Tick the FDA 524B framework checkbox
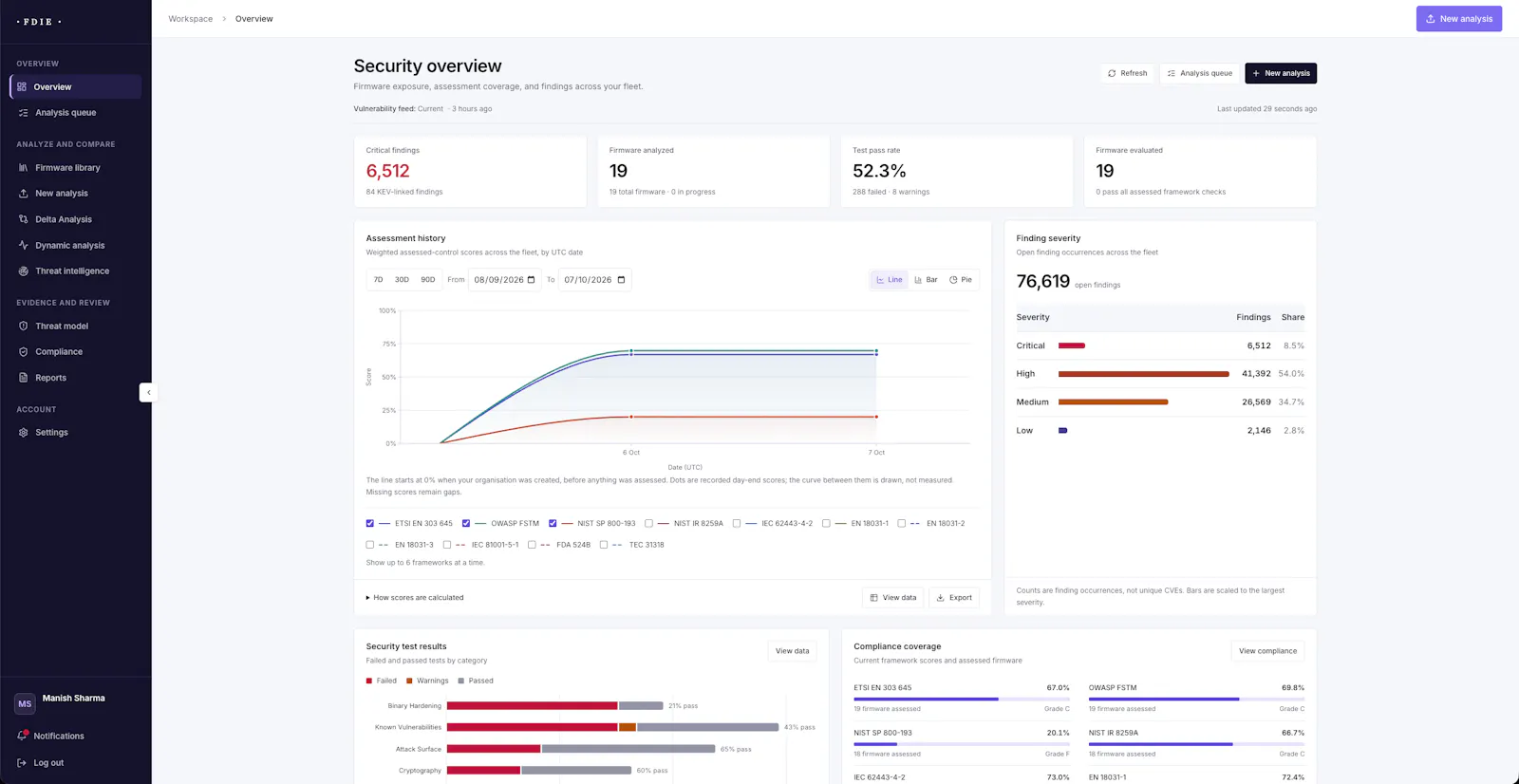This screenshot has height=784, width=1519. 532,545
